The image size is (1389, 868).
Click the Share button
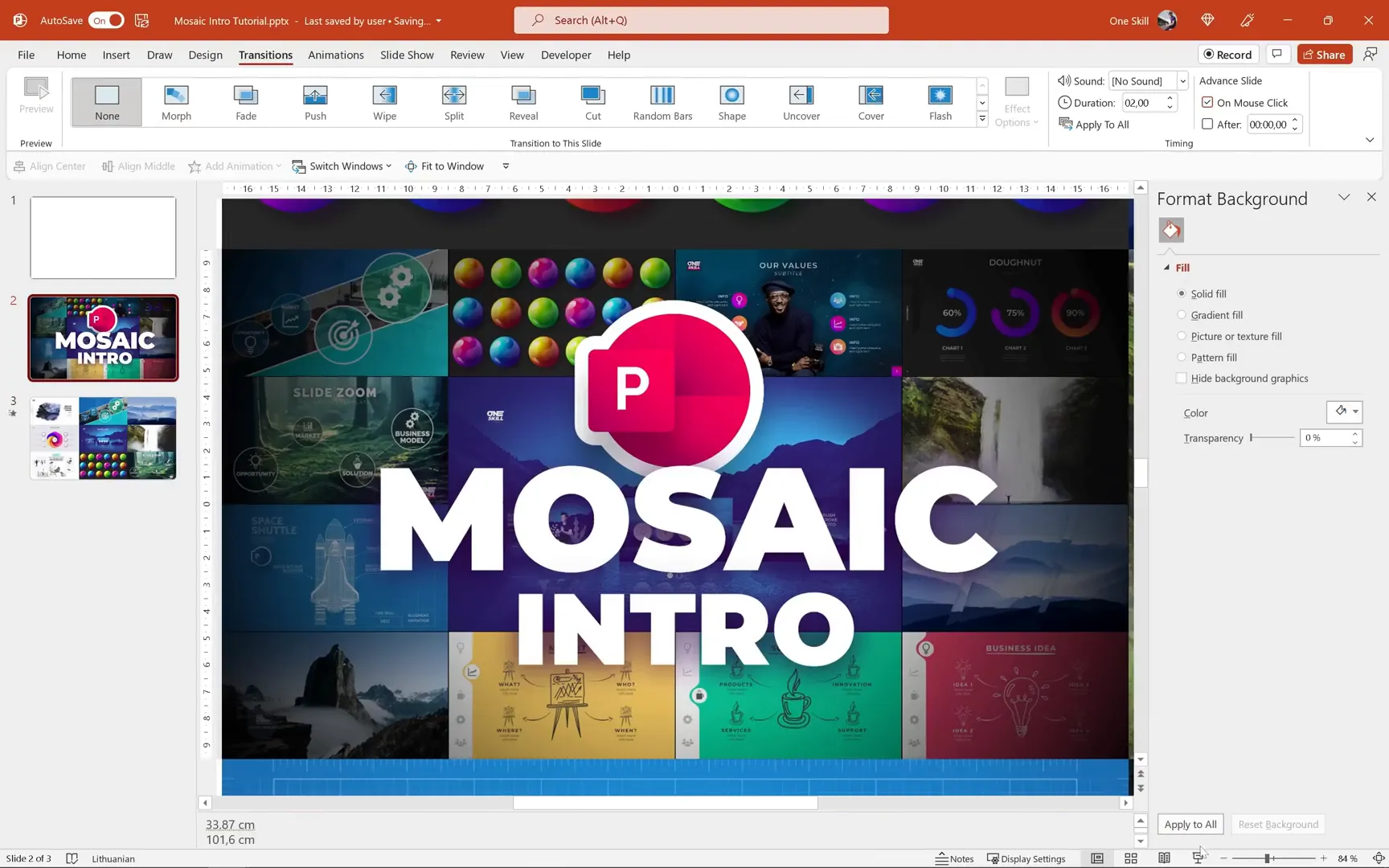pos(1324,54)
